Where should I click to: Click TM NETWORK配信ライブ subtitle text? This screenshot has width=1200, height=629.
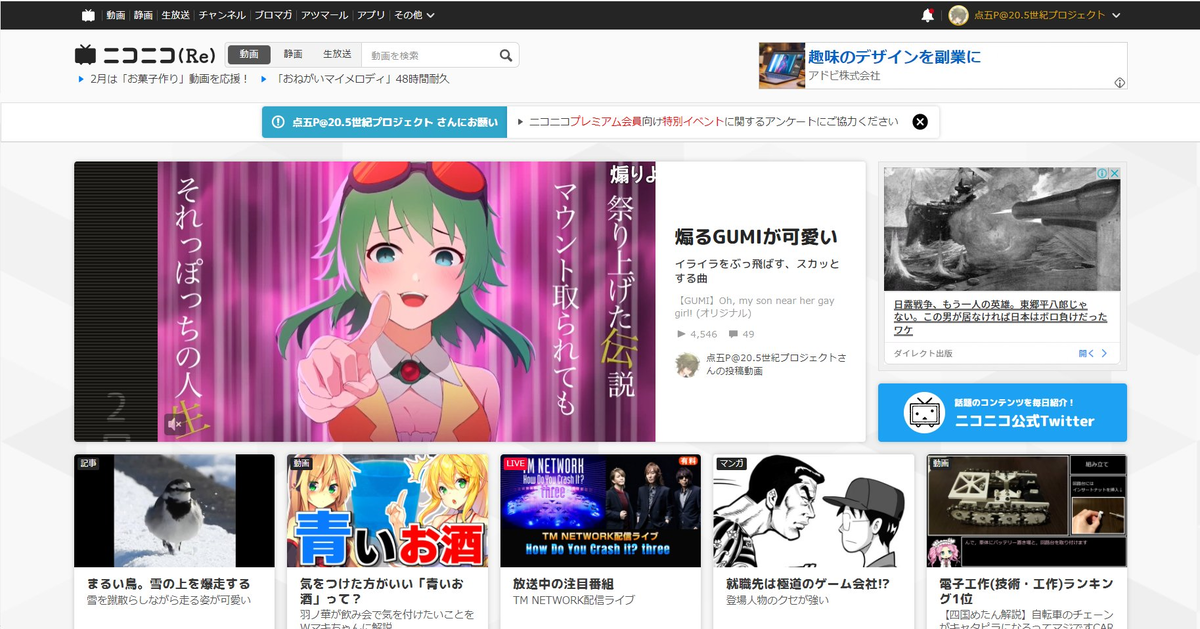(x=574, y=600)
